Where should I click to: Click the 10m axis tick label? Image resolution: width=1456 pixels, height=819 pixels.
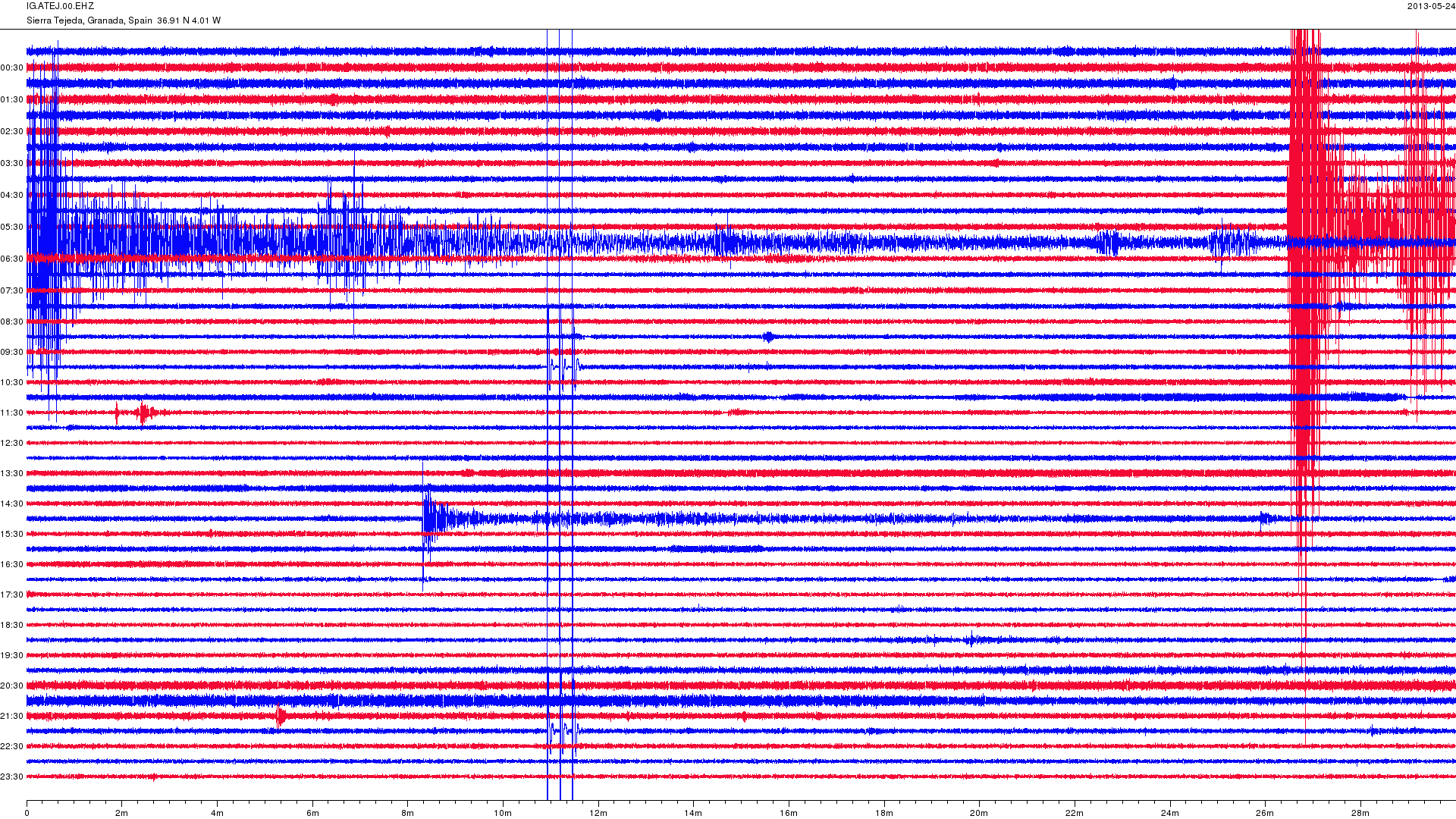click(x=503, y=814)
